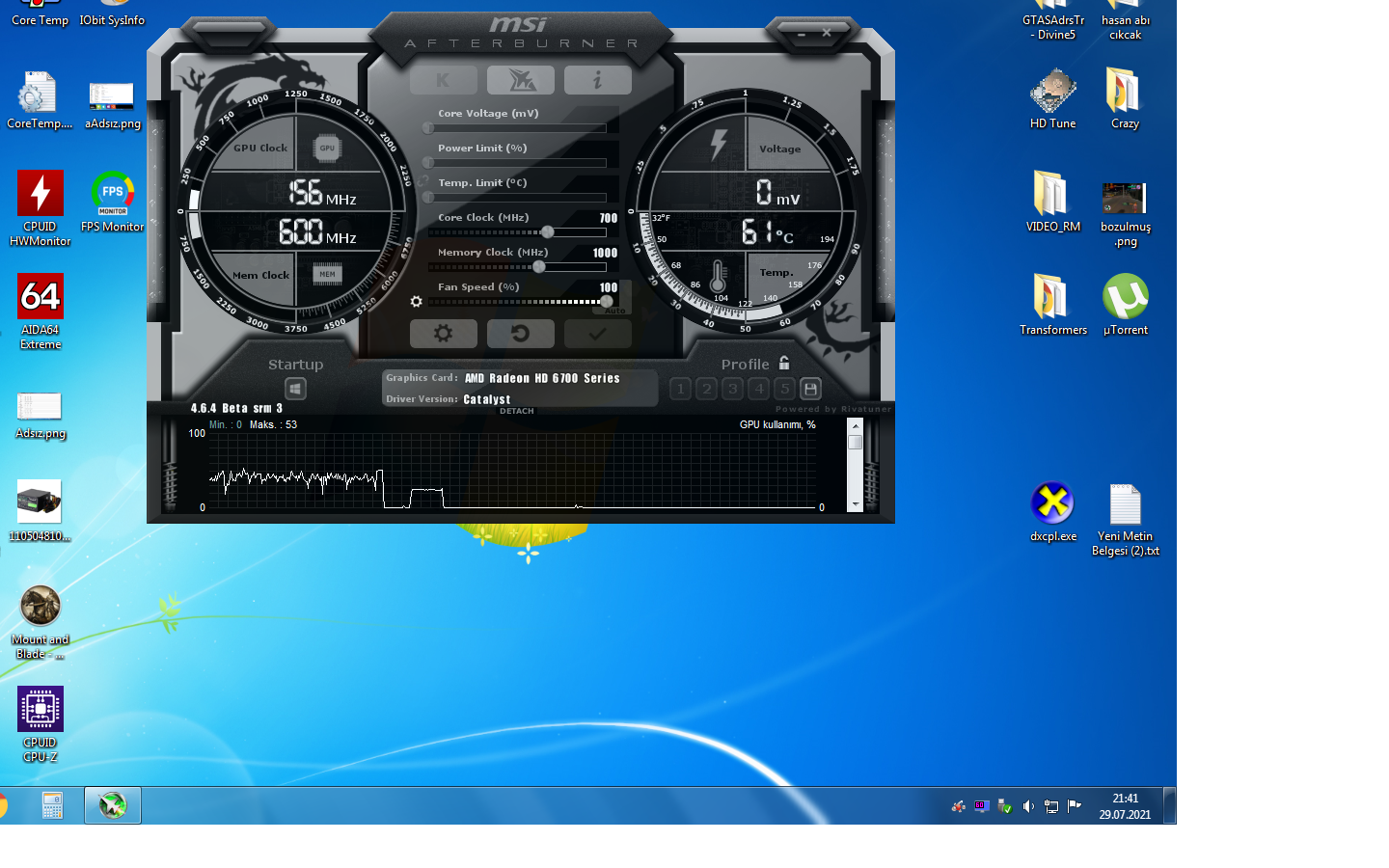The image size is (1389, 868).
Task: Select Yeni Metin Belgesi (2).txt file
Action: [x=1125, y=520]
